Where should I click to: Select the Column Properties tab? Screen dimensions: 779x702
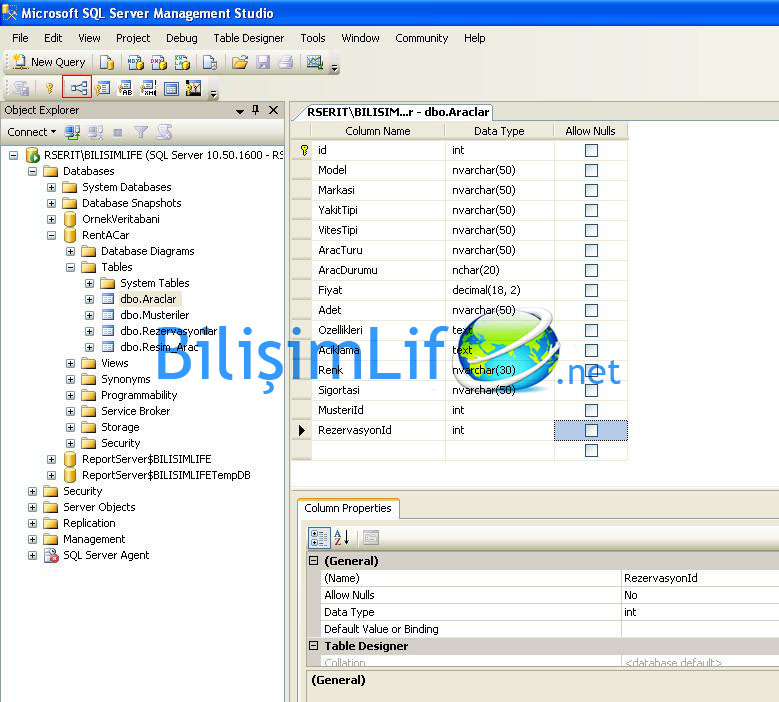pos(348,508)
